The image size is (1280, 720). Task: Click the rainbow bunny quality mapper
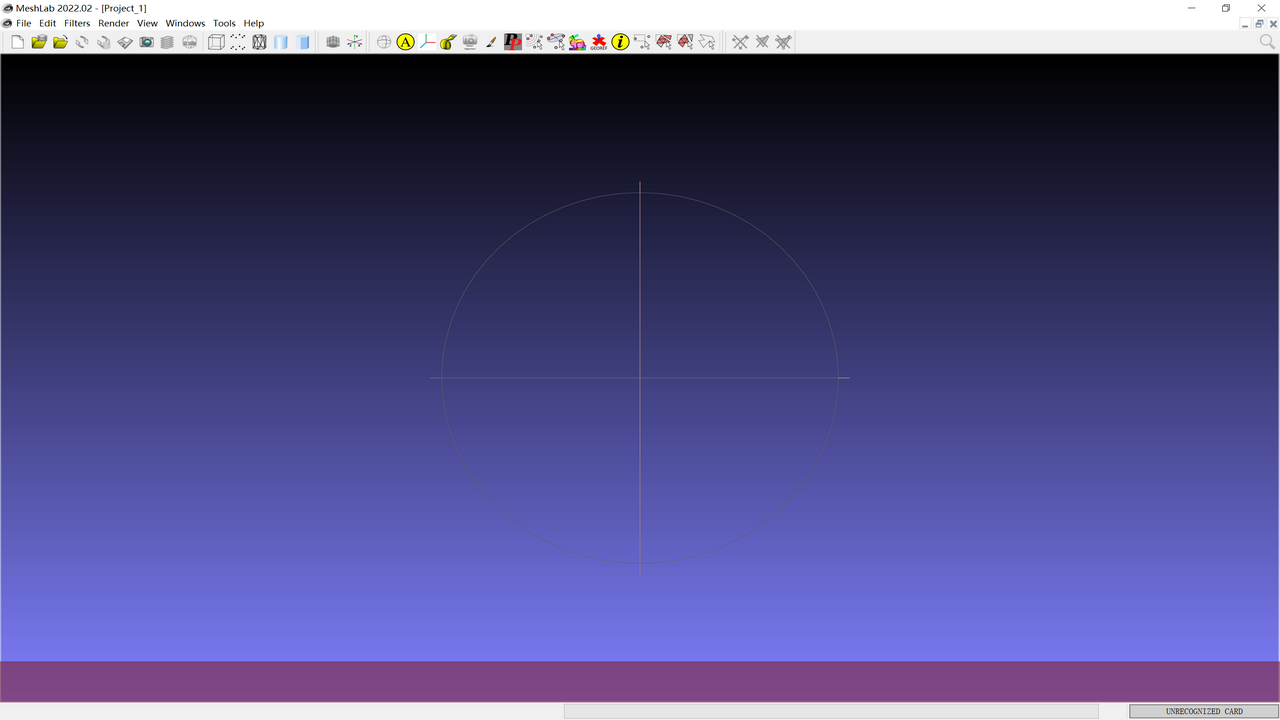(x=578, y=42)
